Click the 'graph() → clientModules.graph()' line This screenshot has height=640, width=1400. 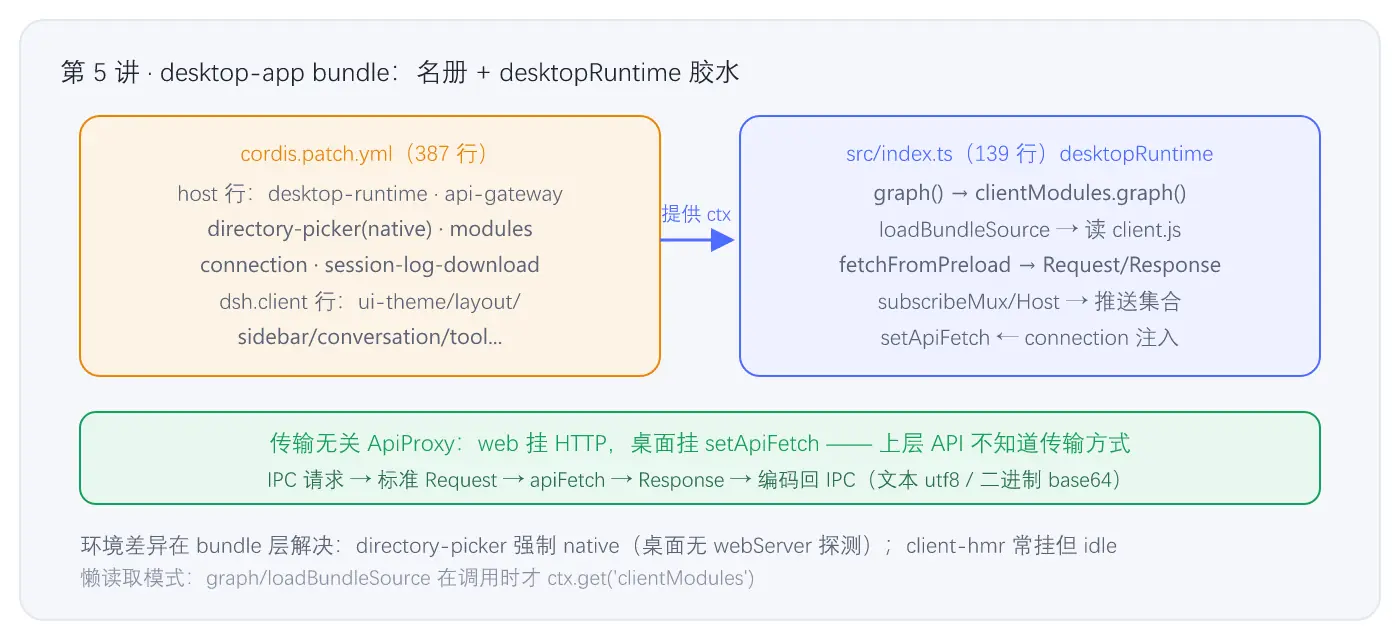[x=1029, y=193]
